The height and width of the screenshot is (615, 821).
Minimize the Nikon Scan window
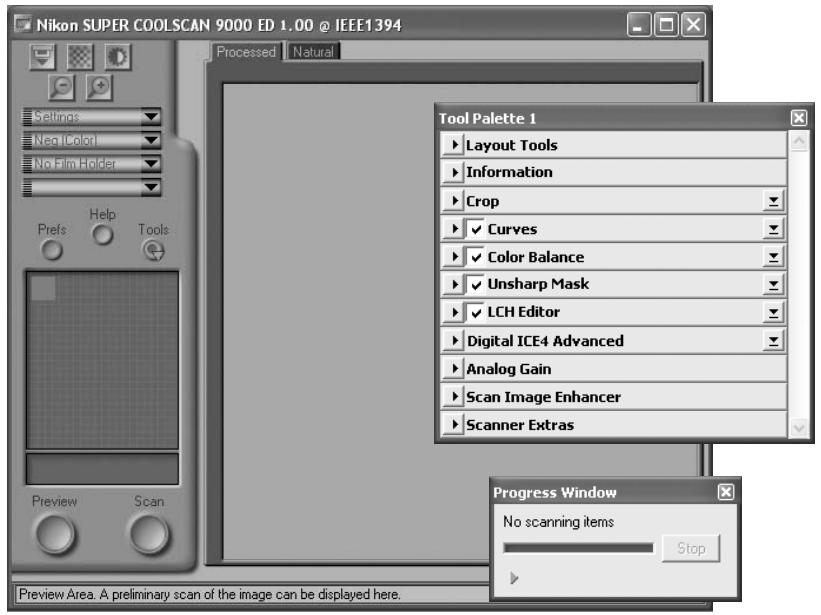(638, 25)
